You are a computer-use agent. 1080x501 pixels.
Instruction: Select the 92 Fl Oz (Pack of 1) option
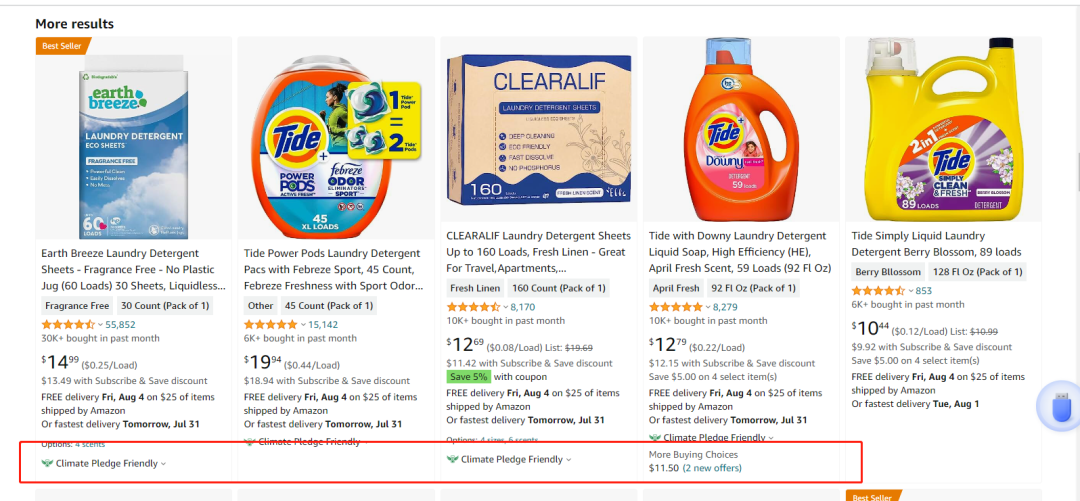(754, 288)
